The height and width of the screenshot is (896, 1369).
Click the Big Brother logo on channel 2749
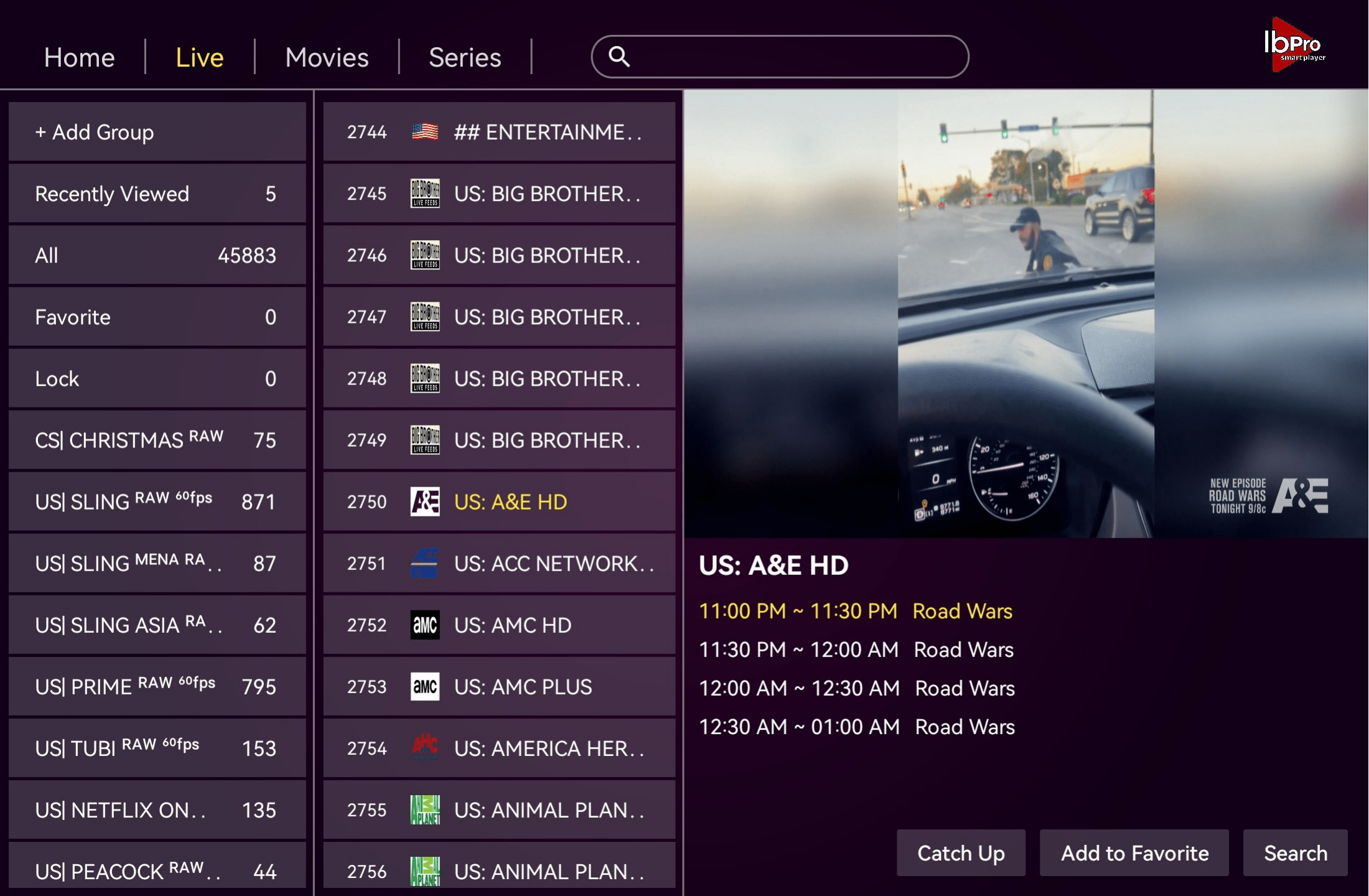tap(425, 440)
